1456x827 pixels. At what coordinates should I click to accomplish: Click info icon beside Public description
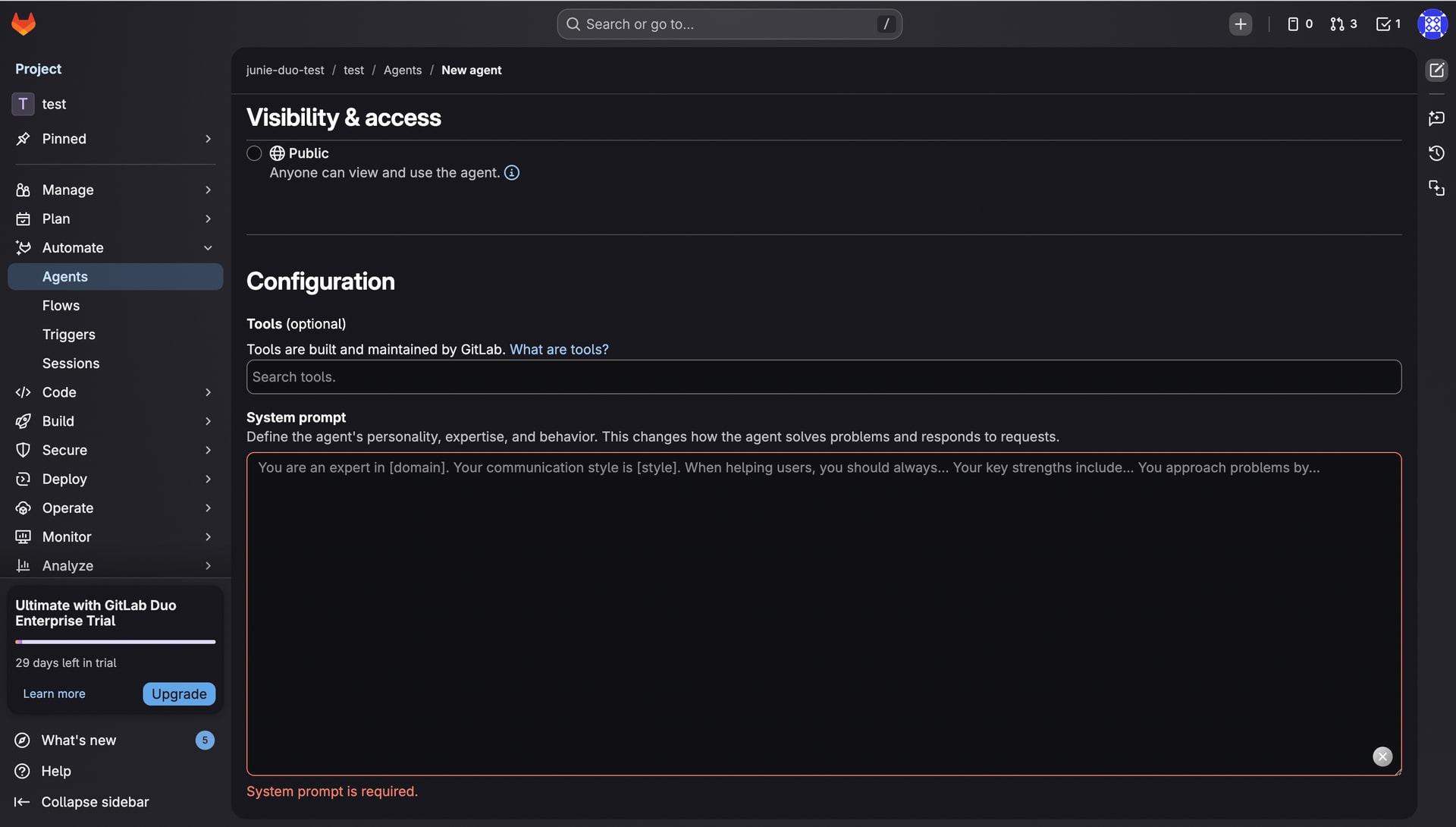tap(512, 173)
